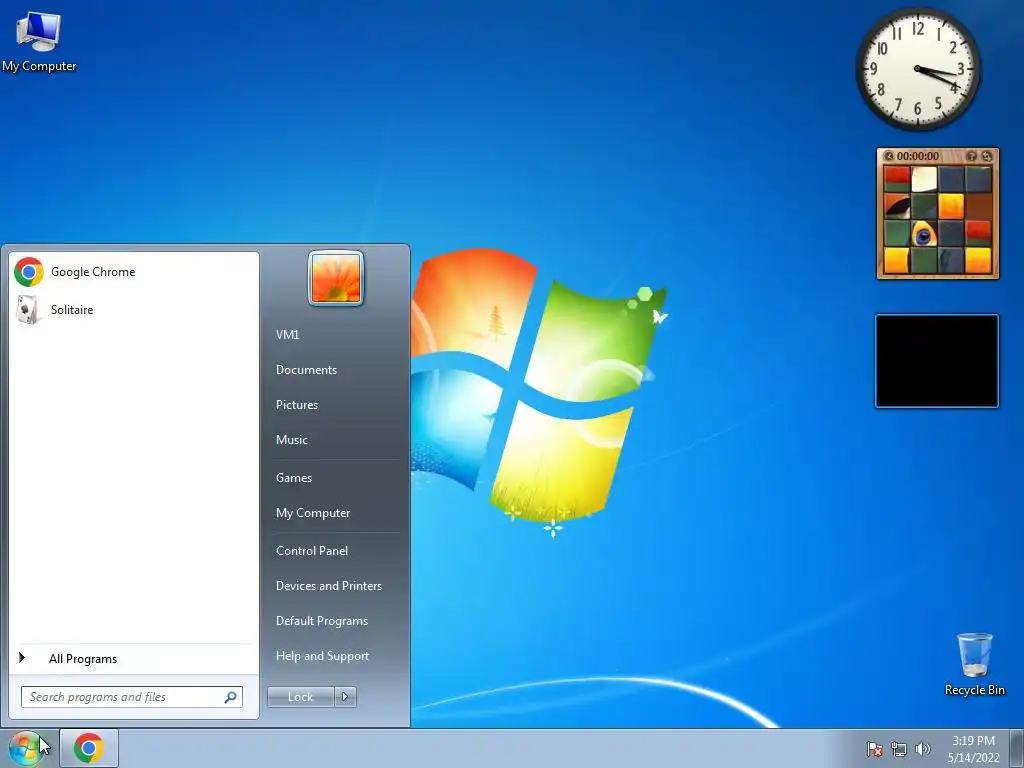
Task: Open the Action Center flag icon
Action: point(874,749)
